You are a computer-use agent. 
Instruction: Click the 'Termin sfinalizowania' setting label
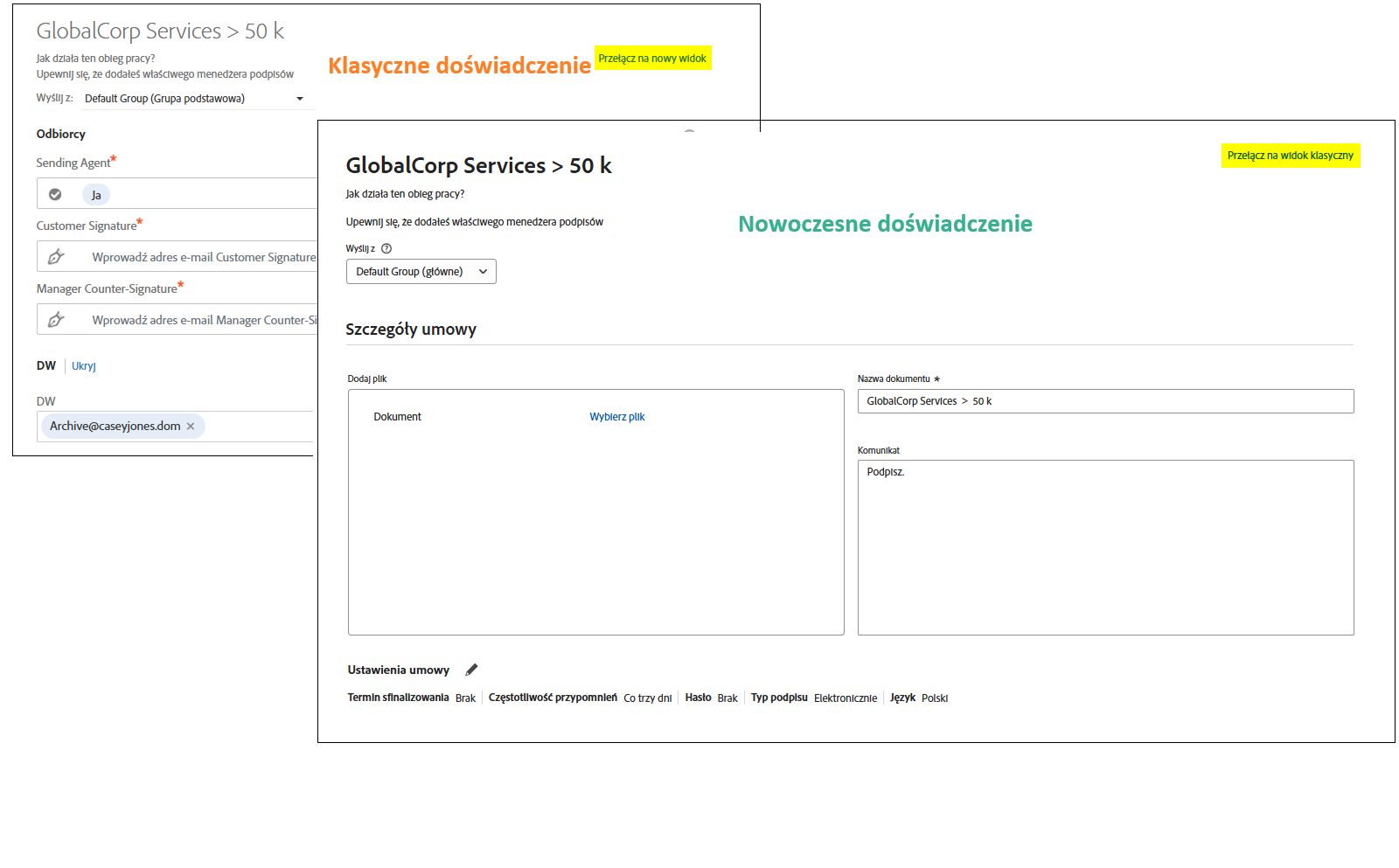[398, 698]
